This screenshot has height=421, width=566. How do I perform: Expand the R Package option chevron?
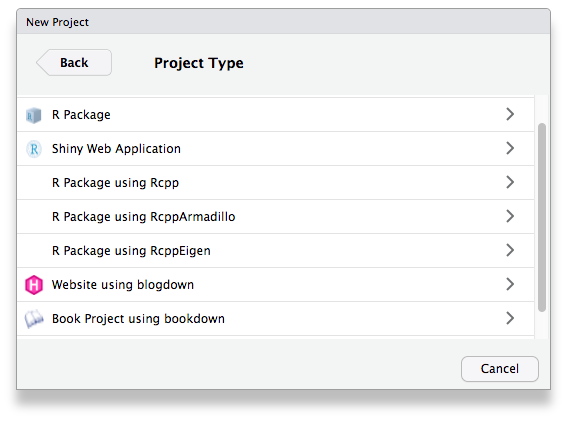point(510,114)
